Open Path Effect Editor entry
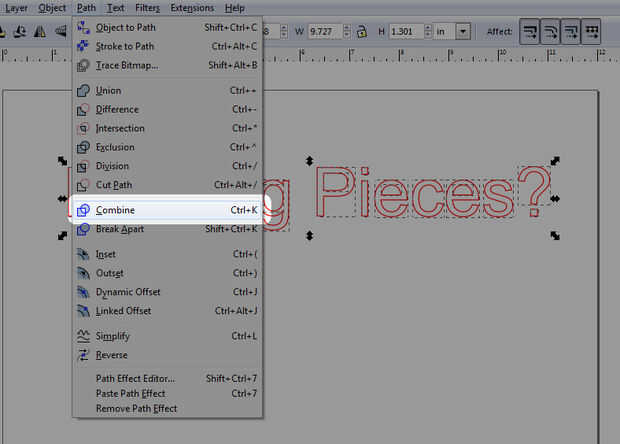Screen dimensions: 620x444 point(167,378)
